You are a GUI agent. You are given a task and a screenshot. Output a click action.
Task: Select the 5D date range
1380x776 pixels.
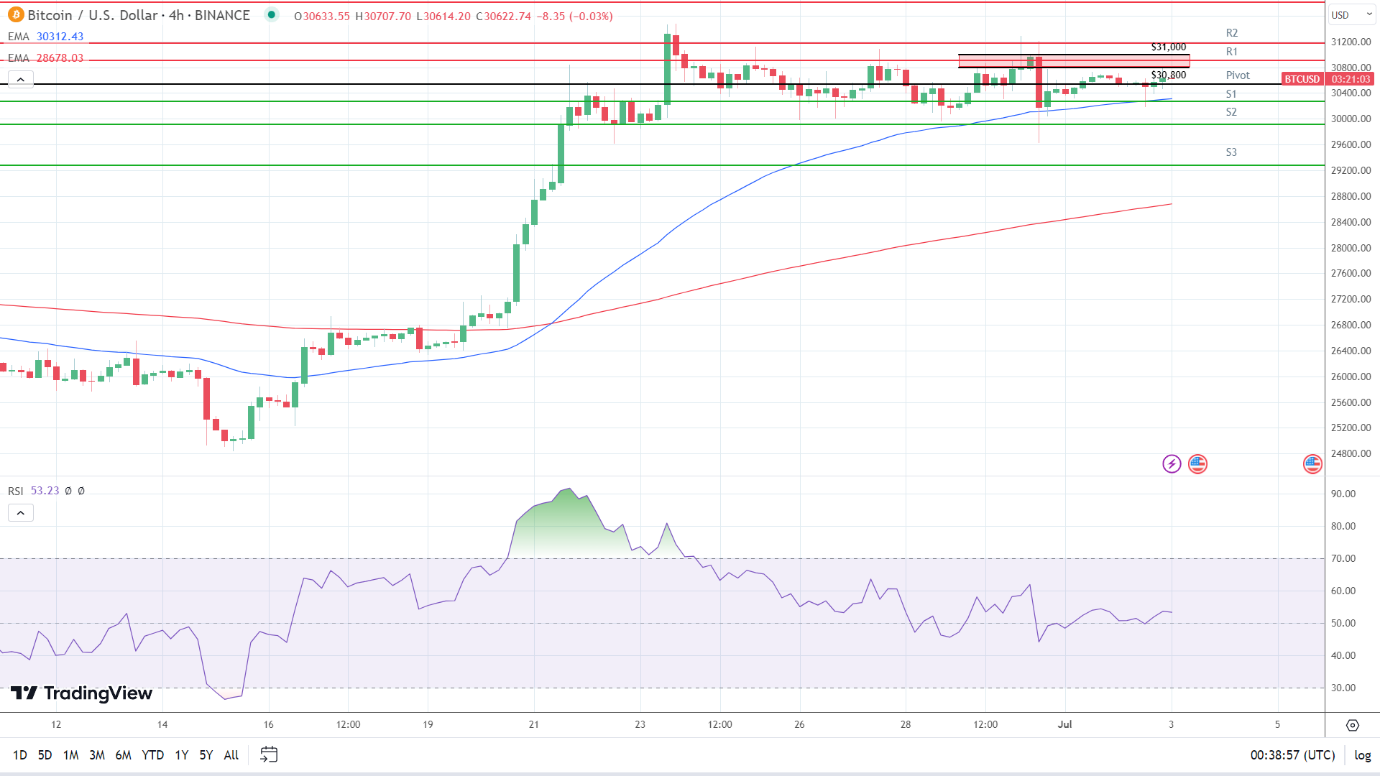click(x=45, y=755)
